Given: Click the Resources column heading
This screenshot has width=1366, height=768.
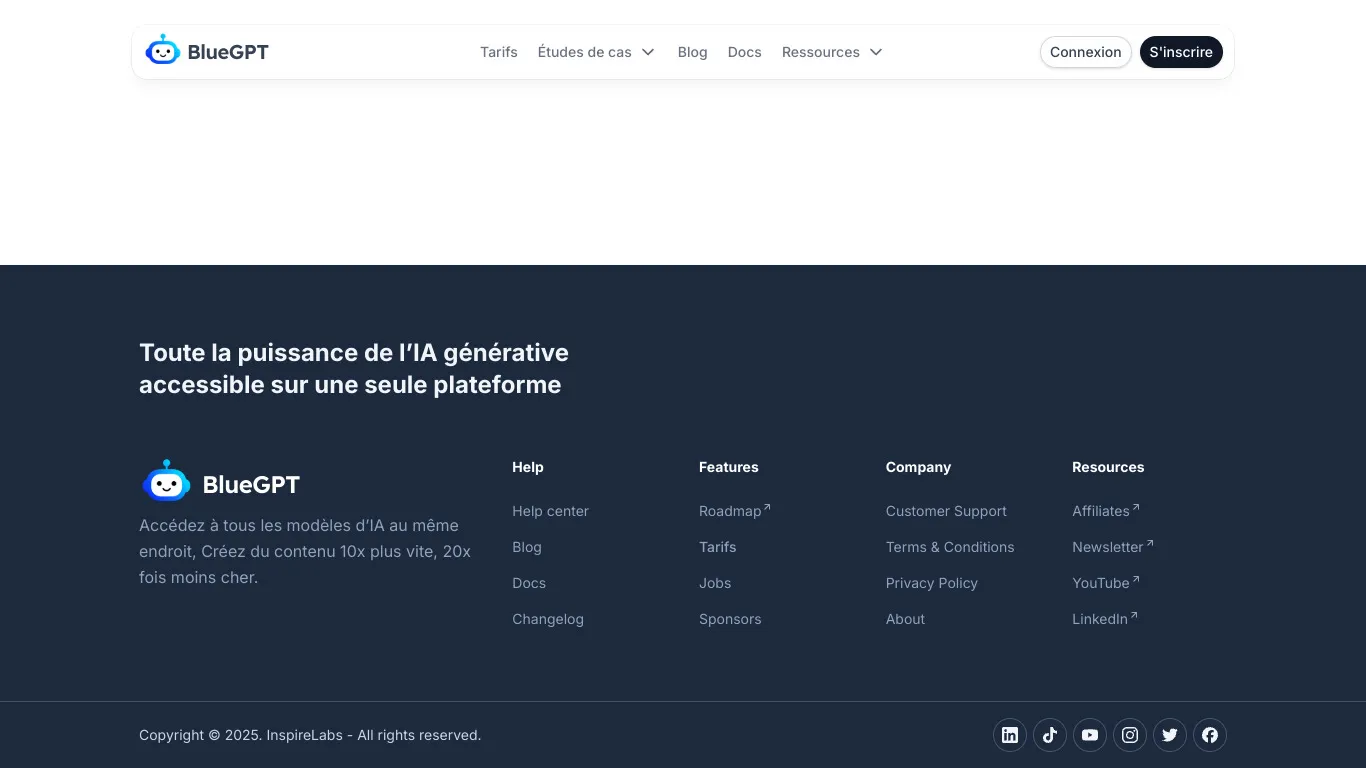Looking at the screenshot, I should click(1108, 467).
